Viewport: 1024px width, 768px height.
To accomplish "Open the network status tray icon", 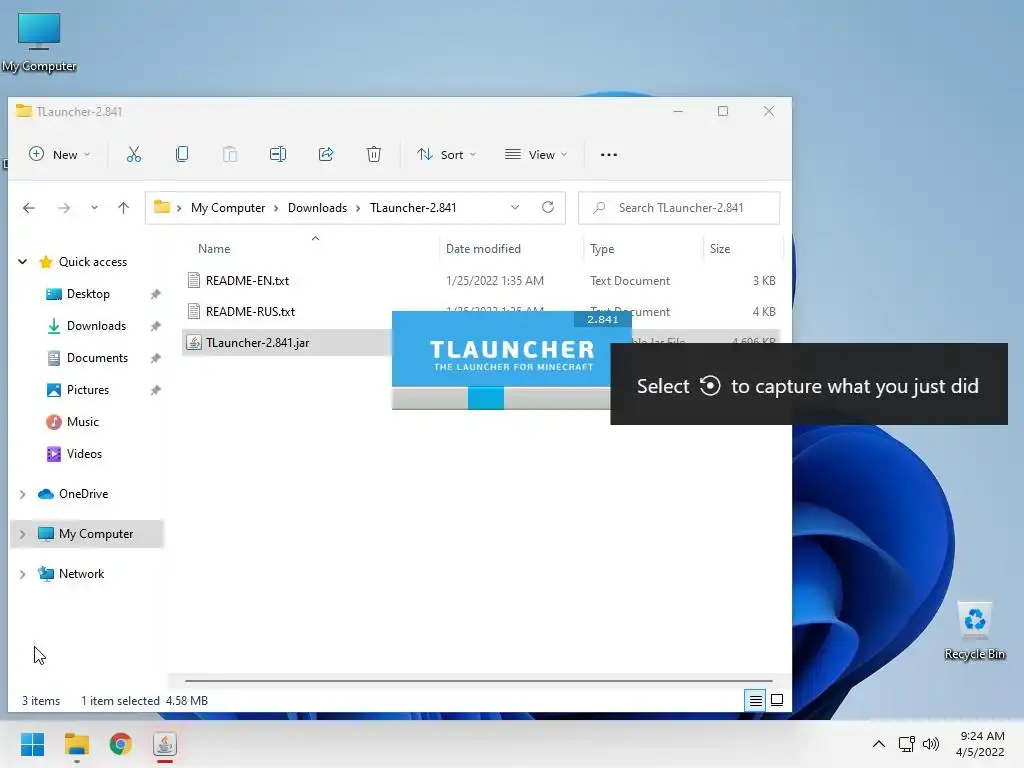I will 906,744.
